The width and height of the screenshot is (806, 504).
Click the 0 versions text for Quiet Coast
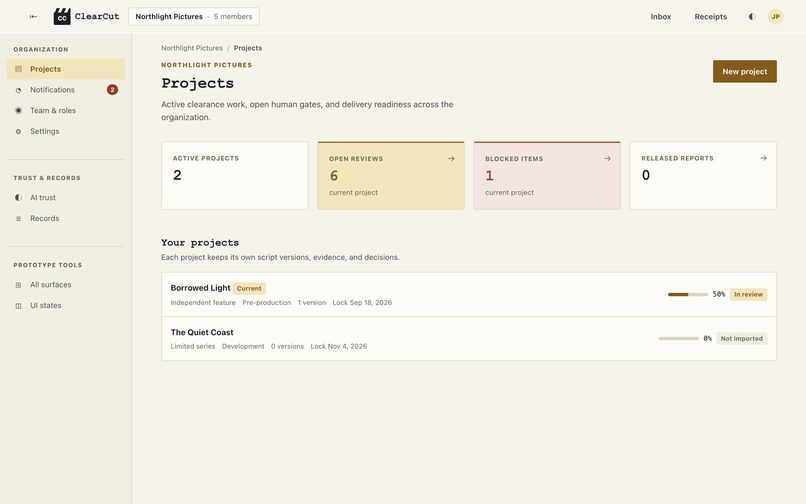click(x=287, y=346)
